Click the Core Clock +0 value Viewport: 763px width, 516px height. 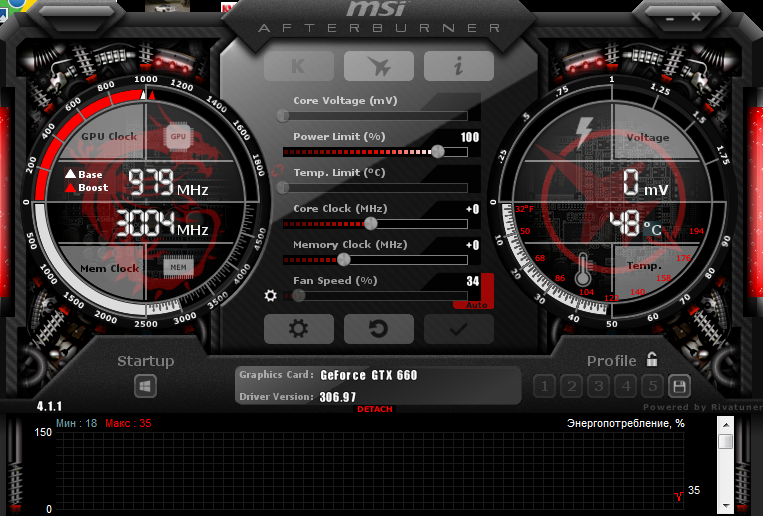(x=472, y=209)
